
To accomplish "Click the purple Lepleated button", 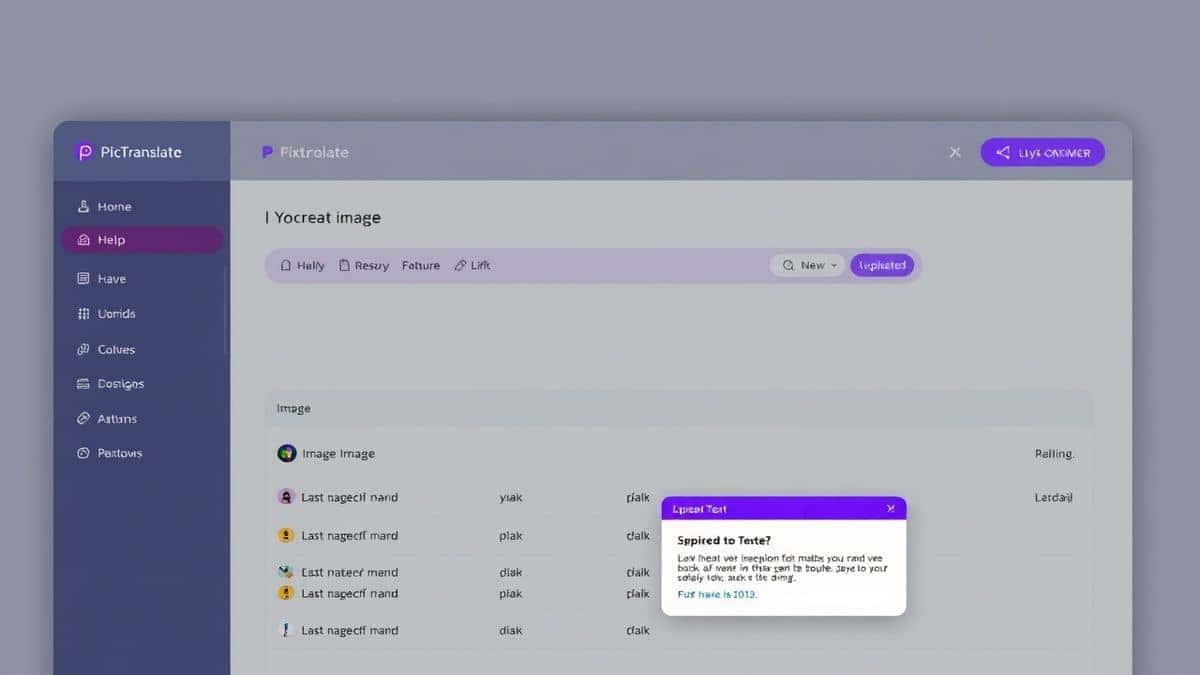I will coord(882,265).
